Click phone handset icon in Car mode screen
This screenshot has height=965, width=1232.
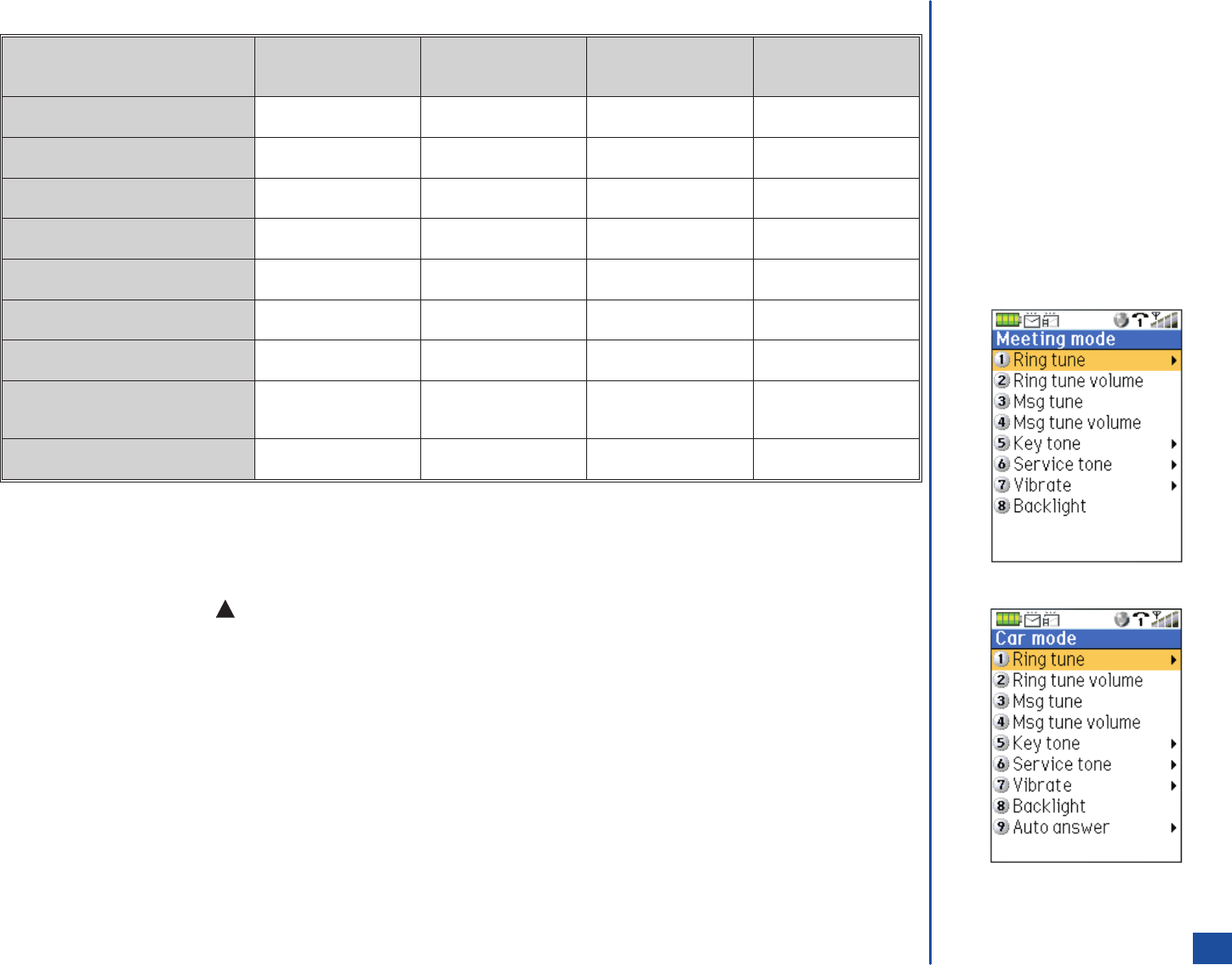pos(1140,620)
